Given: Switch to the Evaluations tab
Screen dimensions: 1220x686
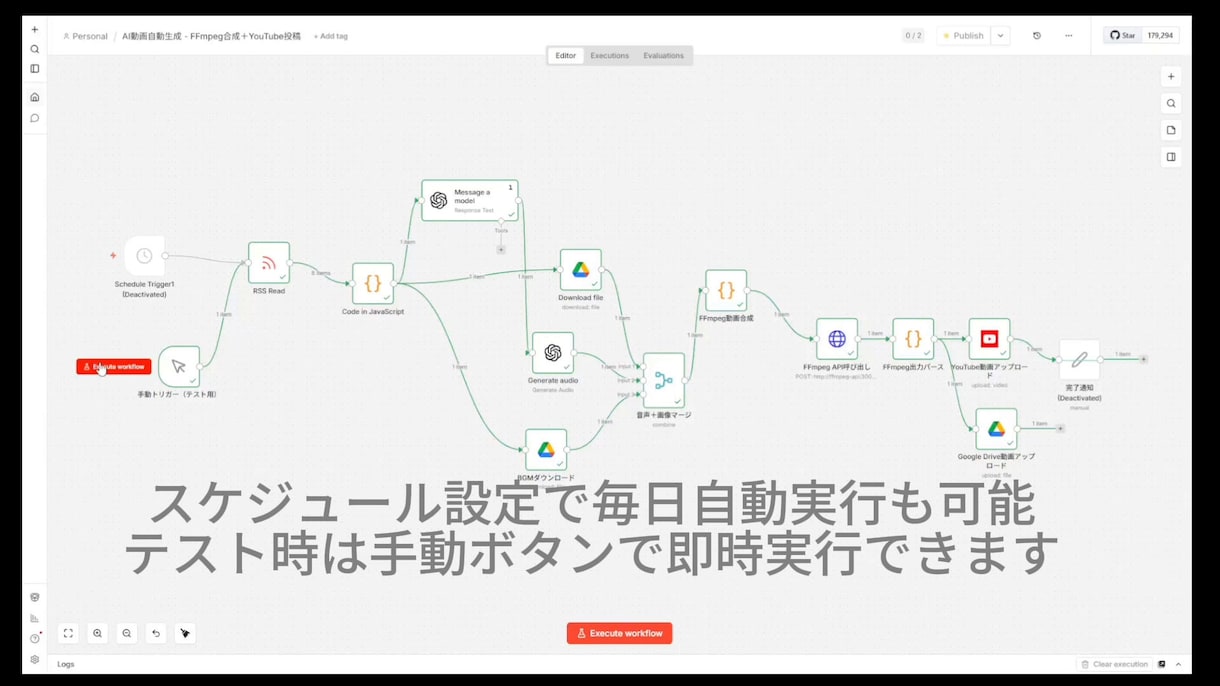Looking at the screenshot, I should (663, 56).
